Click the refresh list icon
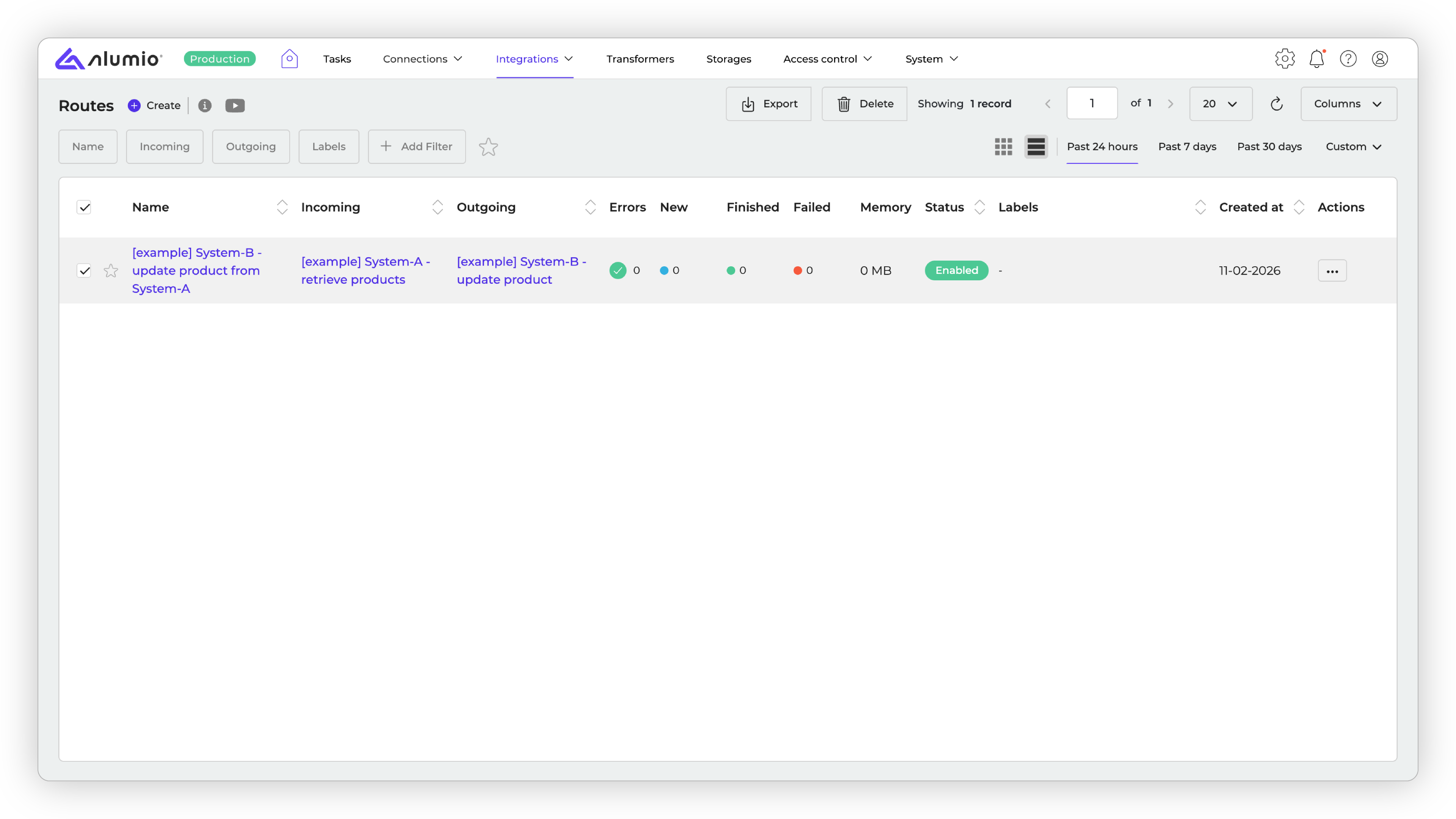 coord(1276,104)
